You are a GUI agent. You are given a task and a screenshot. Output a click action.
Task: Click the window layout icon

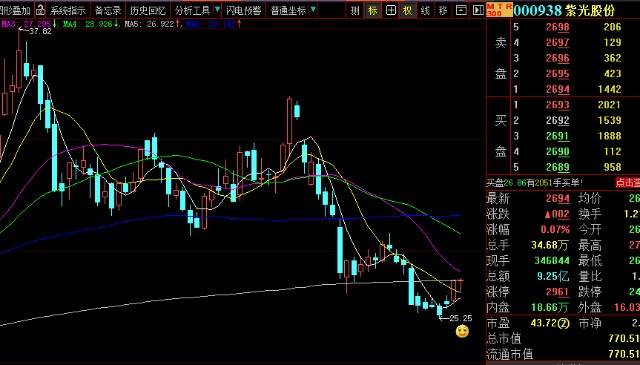pos(461,10)
